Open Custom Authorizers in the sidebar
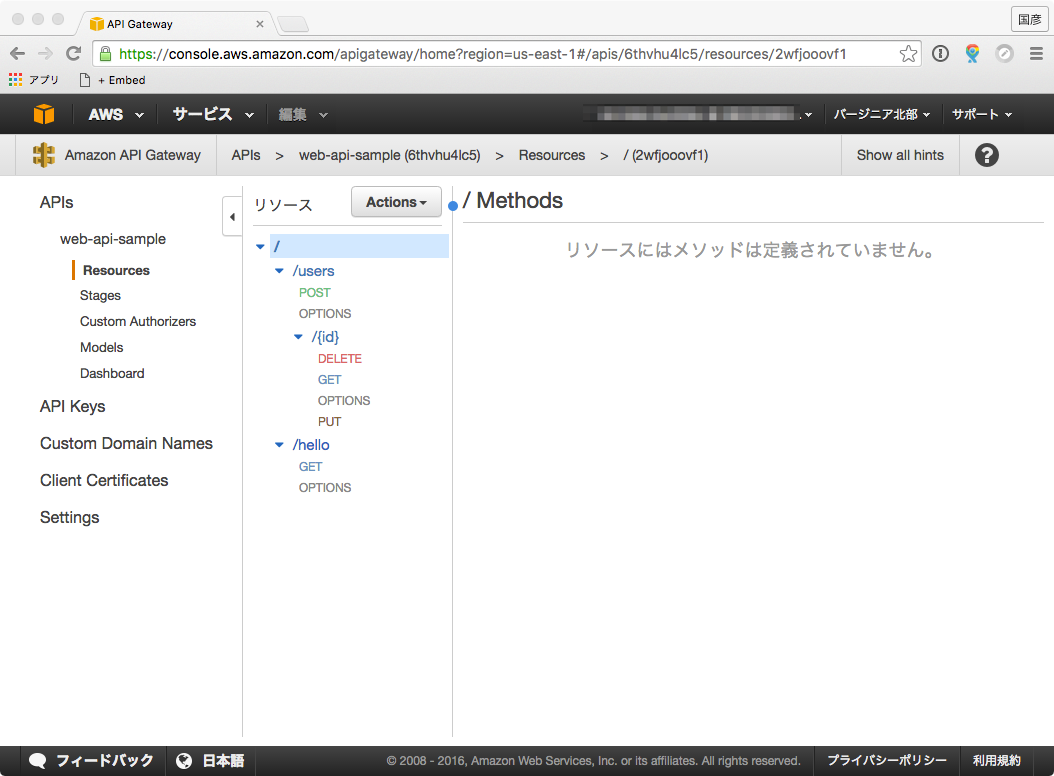 pyautogui.click(x=138, y=321)
